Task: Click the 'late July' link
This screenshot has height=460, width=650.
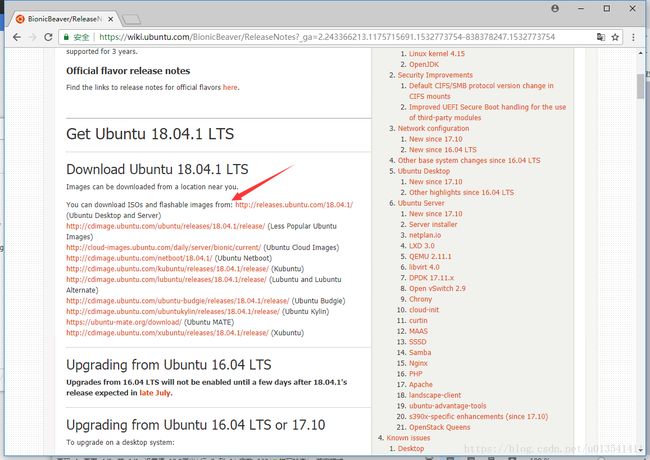Action: (155, 393)
